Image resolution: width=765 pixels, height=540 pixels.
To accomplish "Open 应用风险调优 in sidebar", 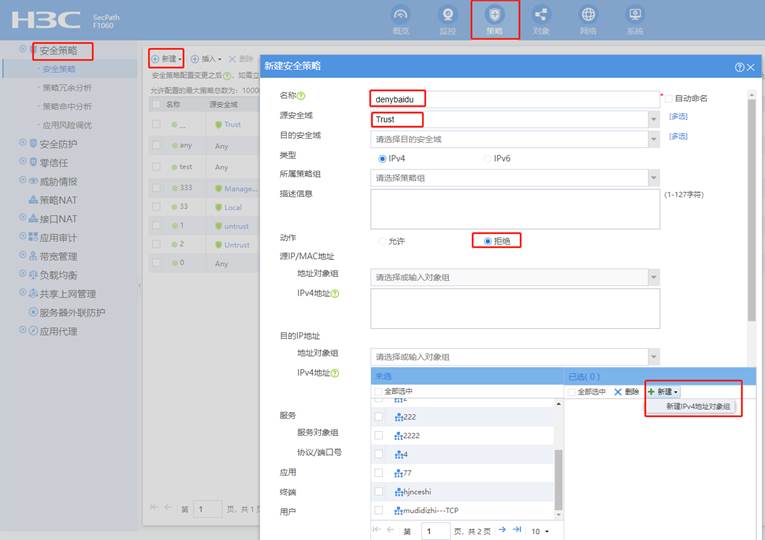I will tap(67, 125).
